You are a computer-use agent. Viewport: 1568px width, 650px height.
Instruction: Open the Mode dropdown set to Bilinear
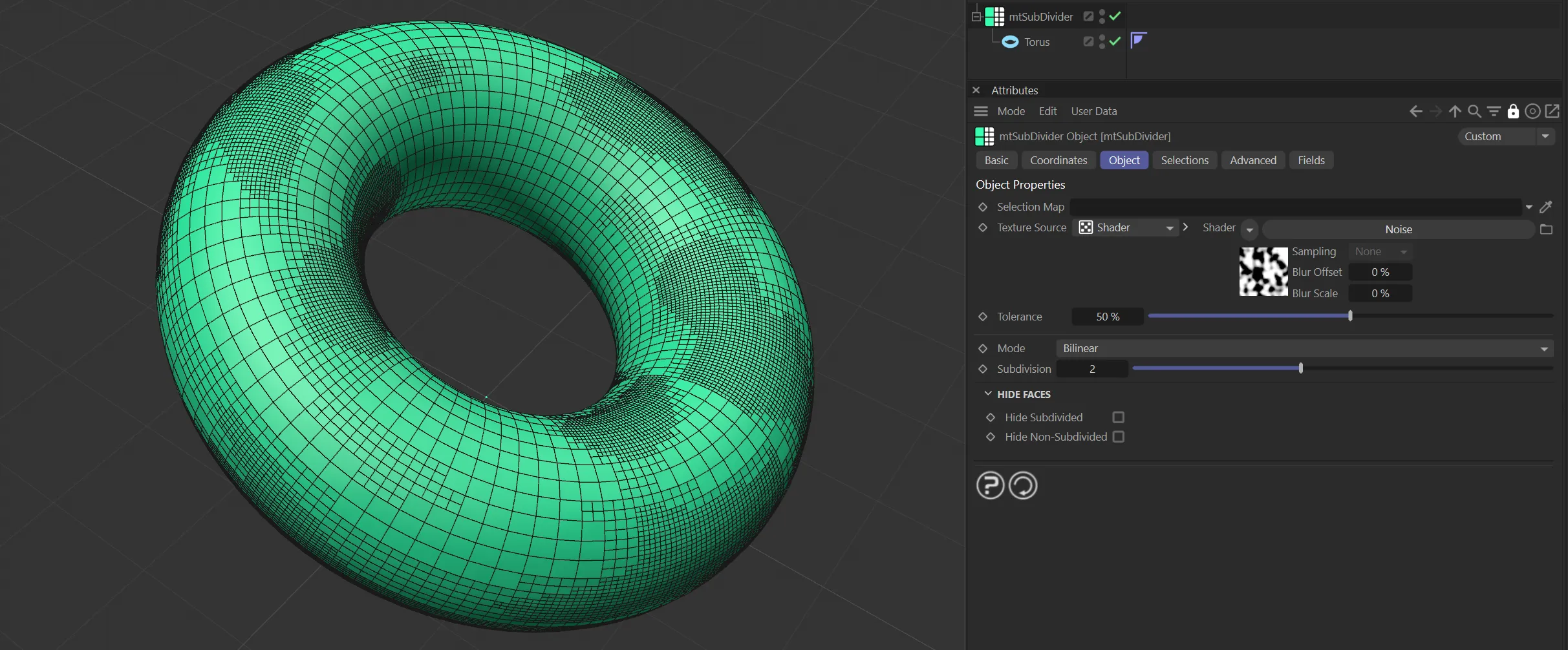[1304, 348]
